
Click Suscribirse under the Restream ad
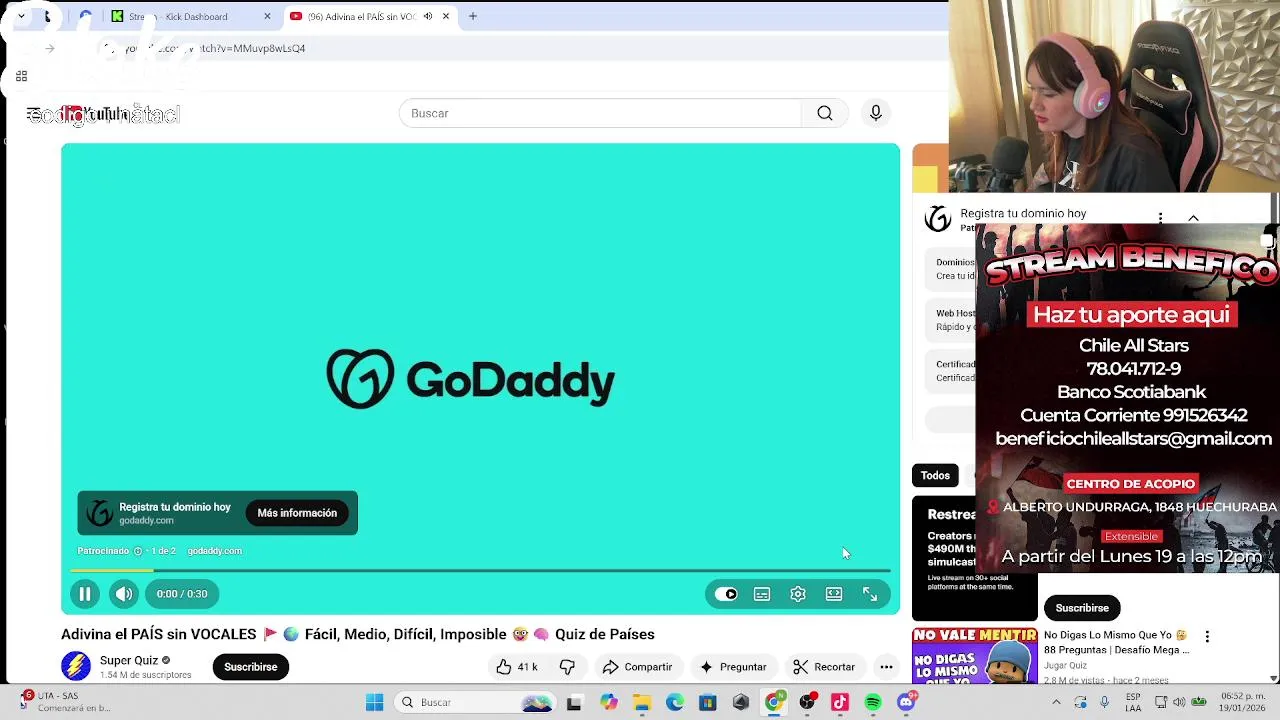1082,608
